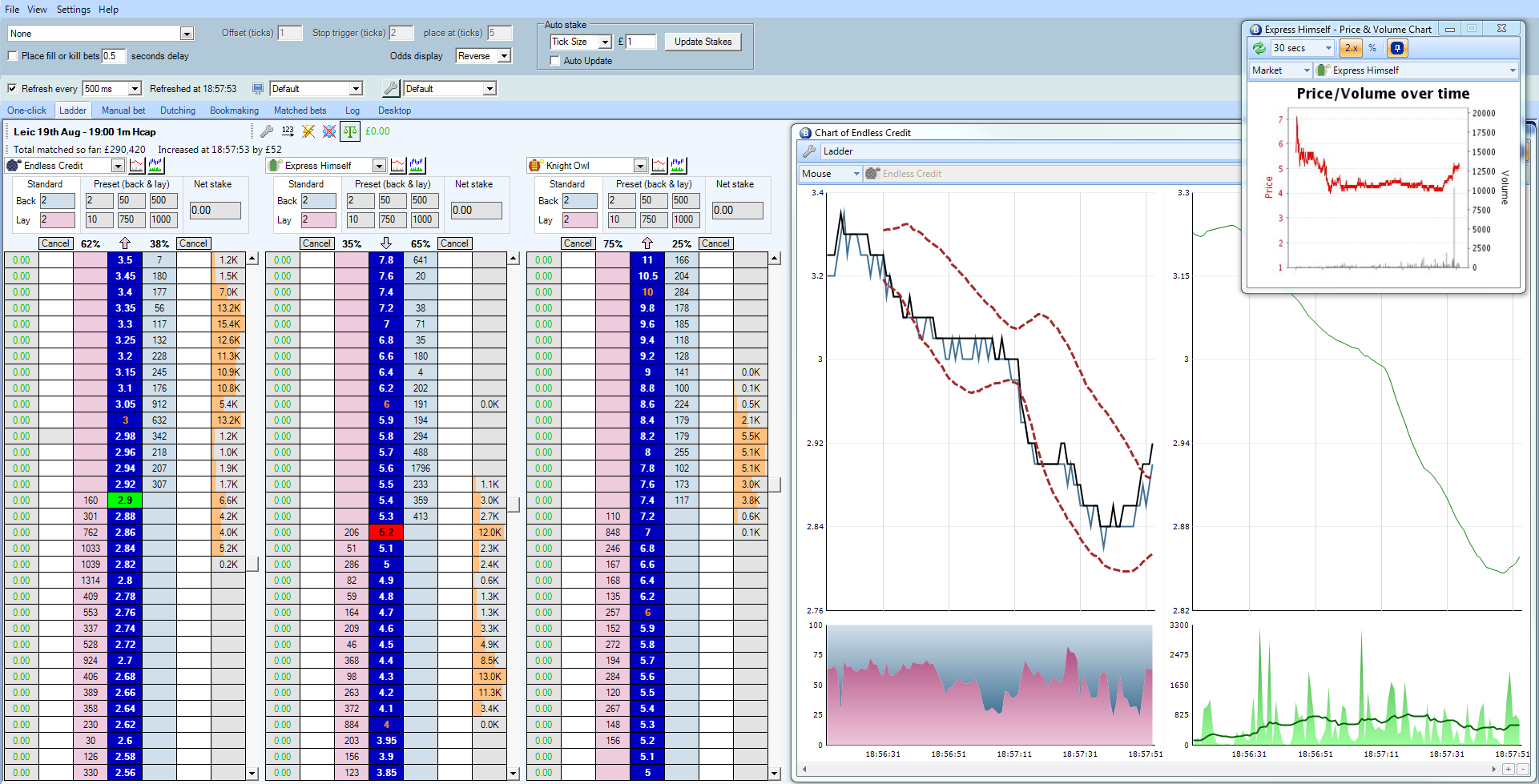This screenshot has height=784, width=1539.
Task: Toggle the pin icon in the chart window
Action: 1397,47
